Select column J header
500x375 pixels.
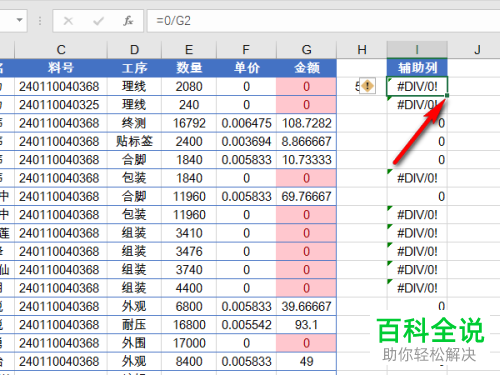point(477,50)
